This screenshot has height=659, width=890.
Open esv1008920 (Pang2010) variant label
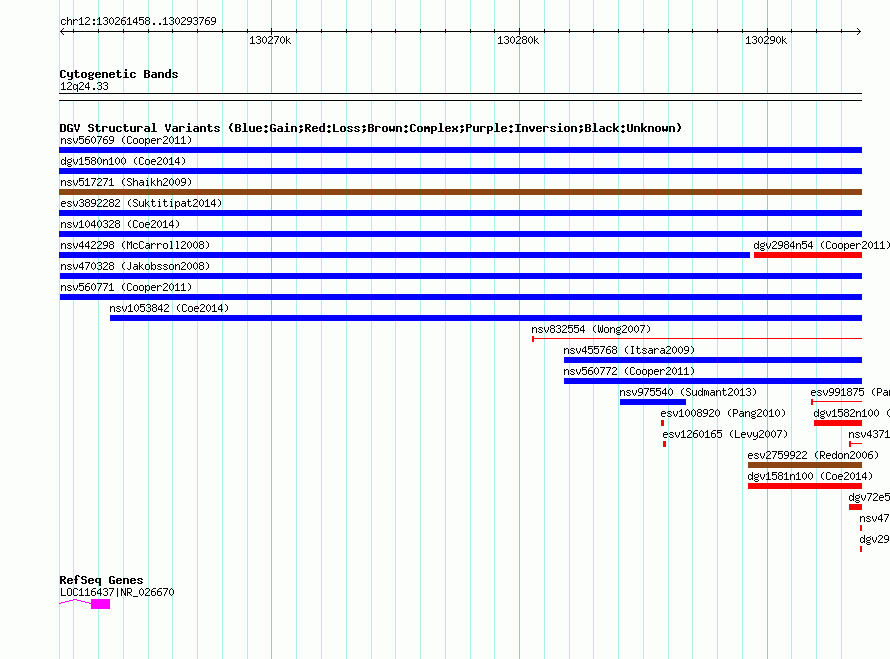[x=723, y=413]
